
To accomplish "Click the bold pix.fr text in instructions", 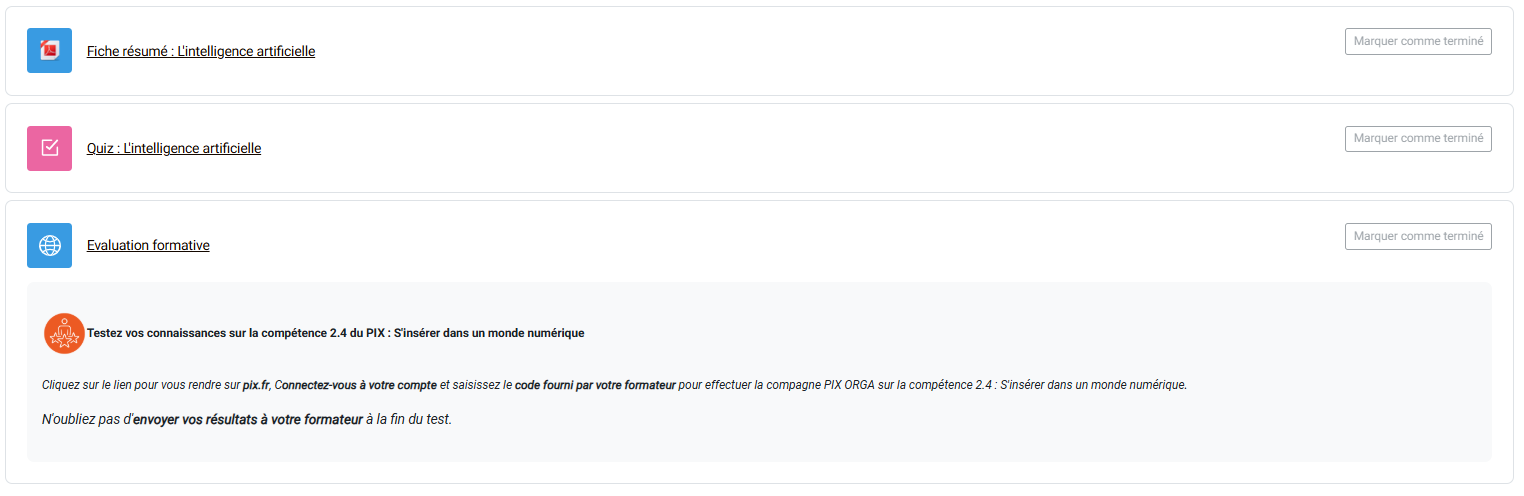I will click(x=256, y=385).
